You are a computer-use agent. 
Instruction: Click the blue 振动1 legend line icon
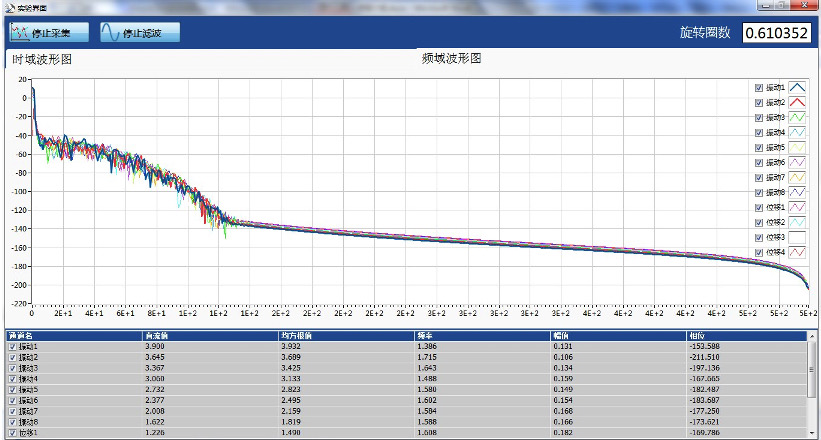point(798,88)
